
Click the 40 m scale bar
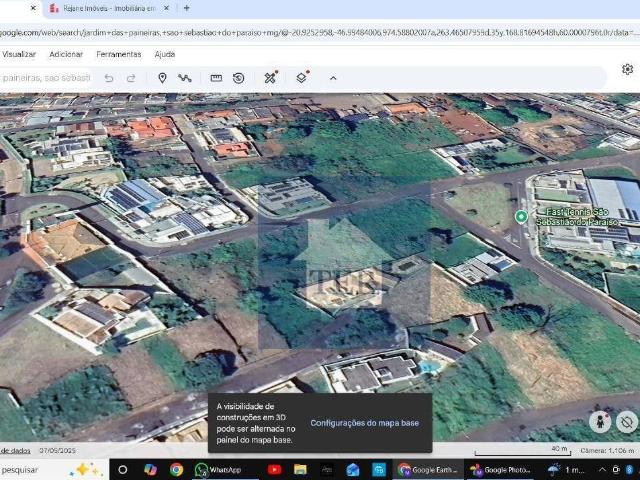(x=522, y=451)
